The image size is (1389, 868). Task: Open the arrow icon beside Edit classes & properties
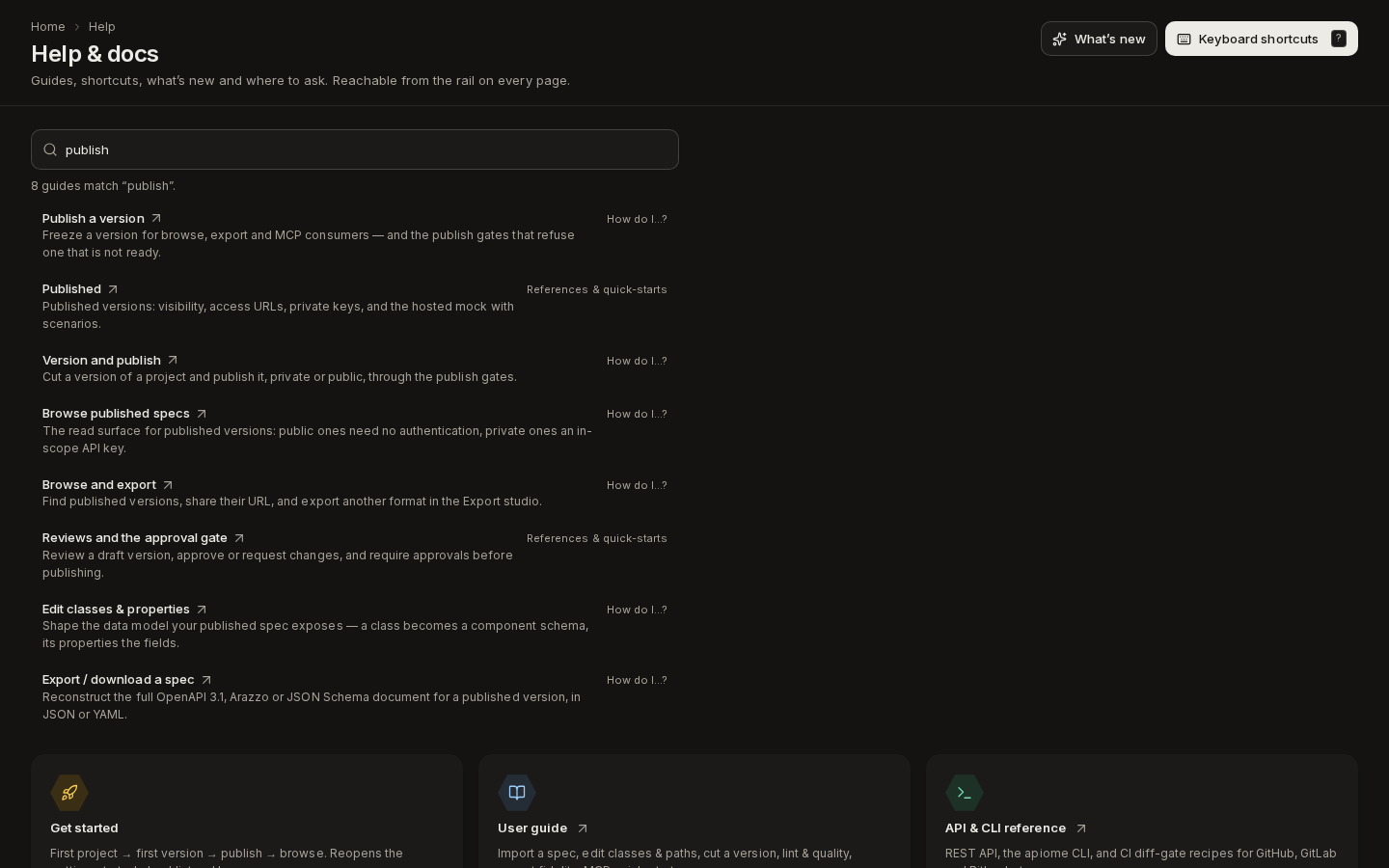(x=202, y=610)
